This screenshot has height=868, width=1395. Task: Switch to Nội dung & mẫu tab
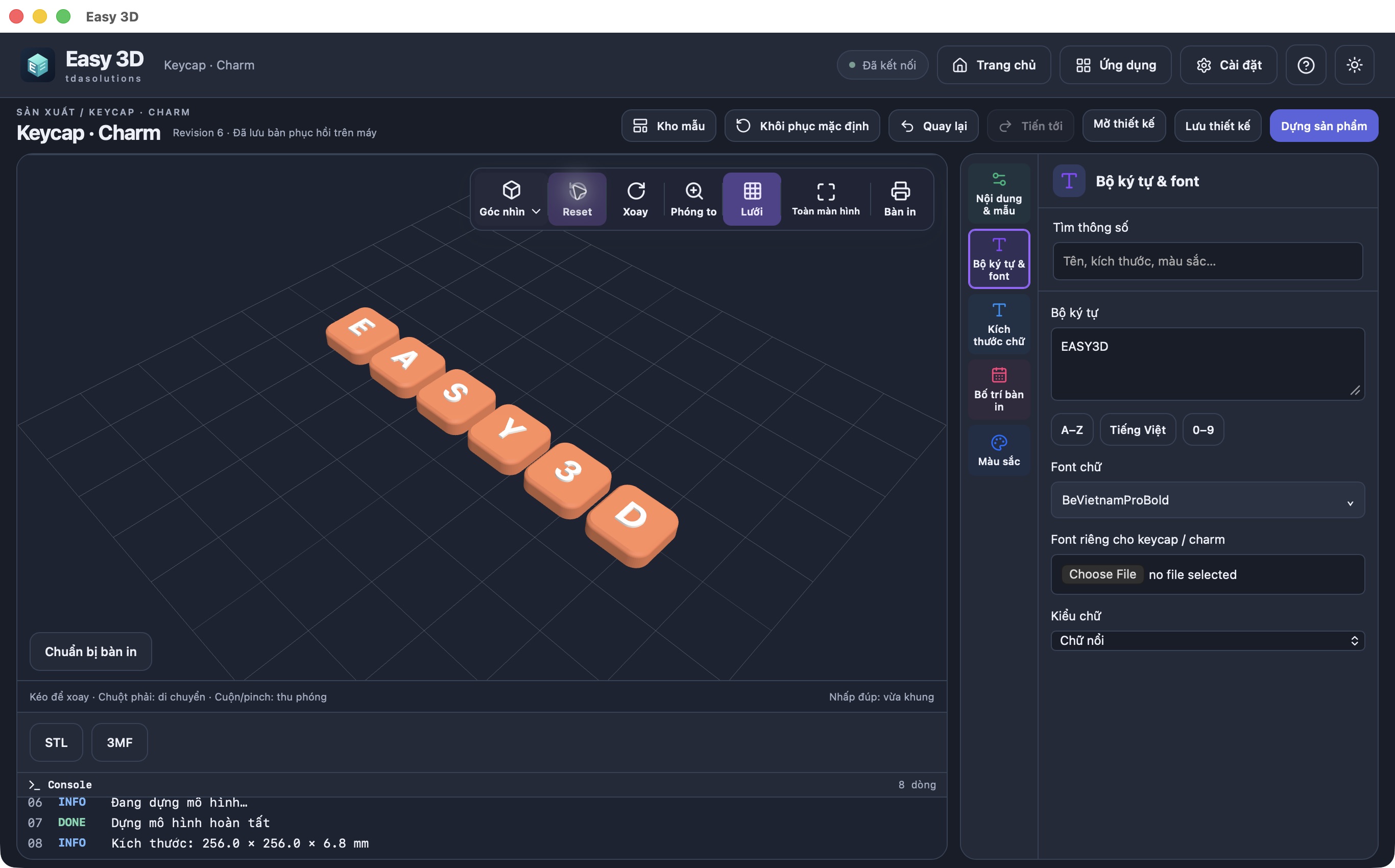(999, 194)
